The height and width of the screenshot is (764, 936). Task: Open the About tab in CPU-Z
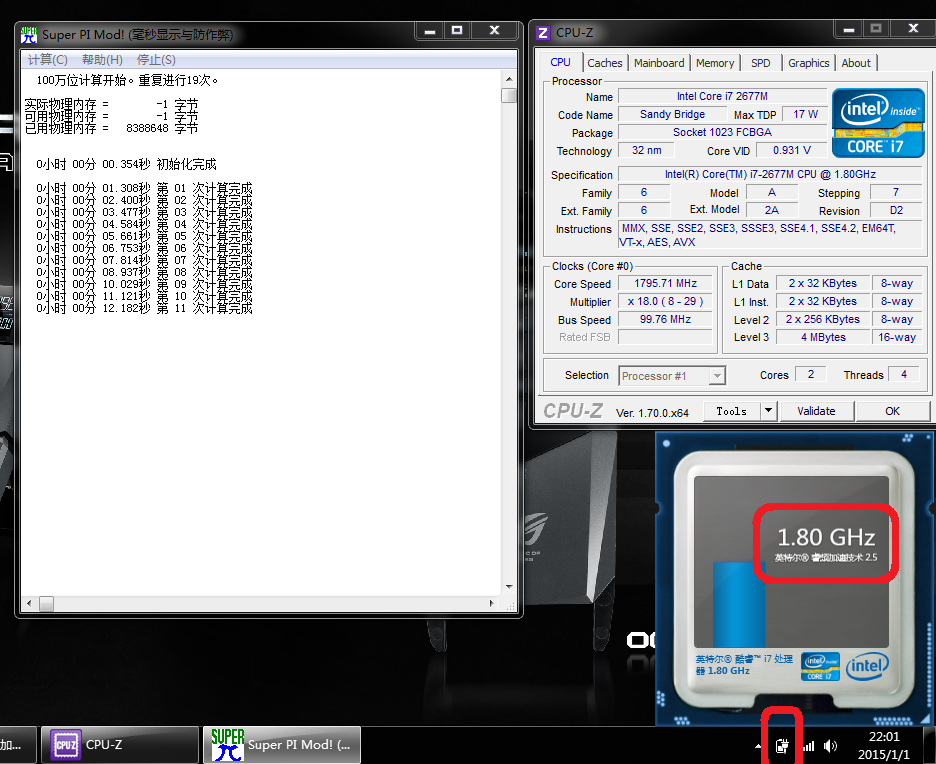(856, 63)
